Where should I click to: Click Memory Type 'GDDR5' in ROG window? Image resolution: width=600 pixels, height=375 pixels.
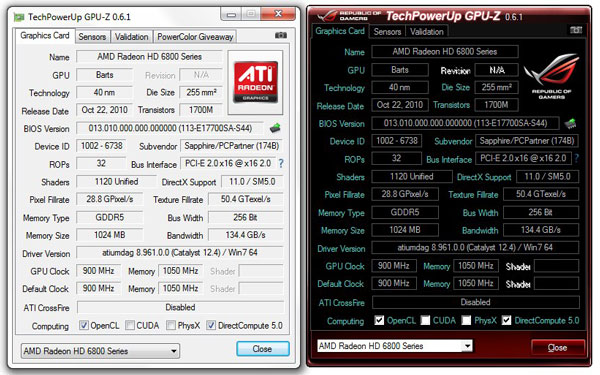(405, 212)
